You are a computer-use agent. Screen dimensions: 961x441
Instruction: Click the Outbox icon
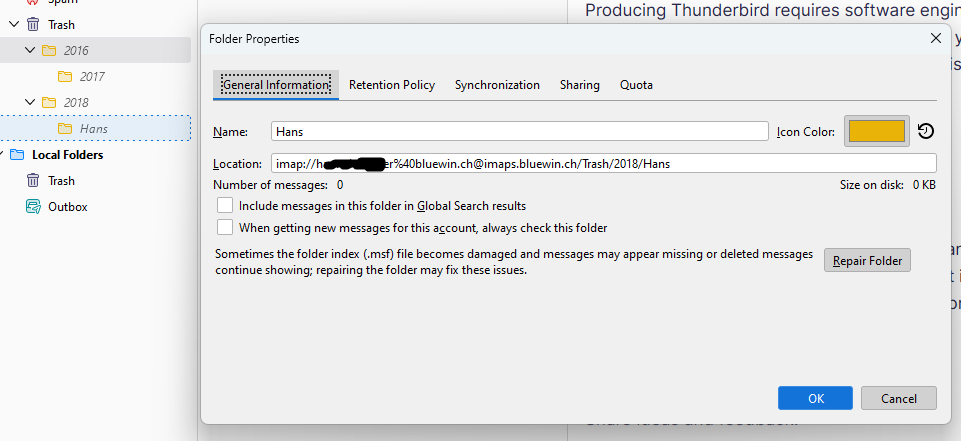[33, 207]
